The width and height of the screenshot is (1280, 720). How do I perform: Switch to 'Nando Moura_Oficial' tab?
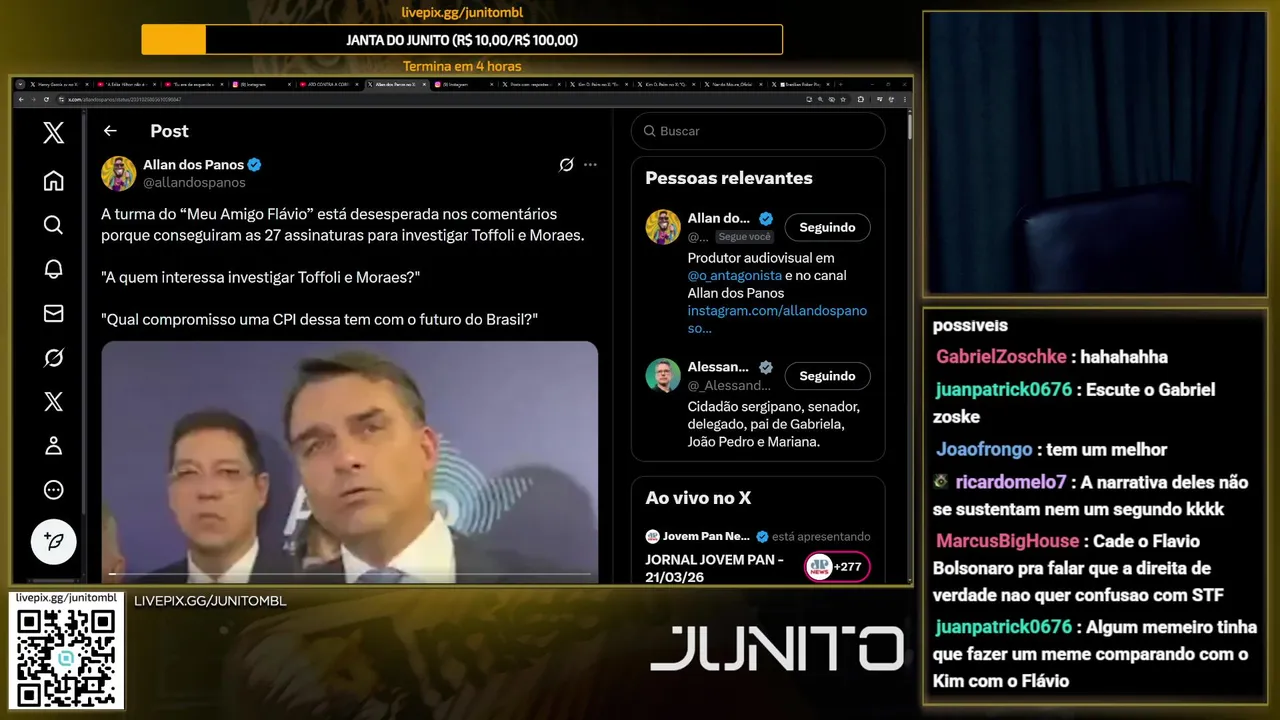tap(734, 84)
